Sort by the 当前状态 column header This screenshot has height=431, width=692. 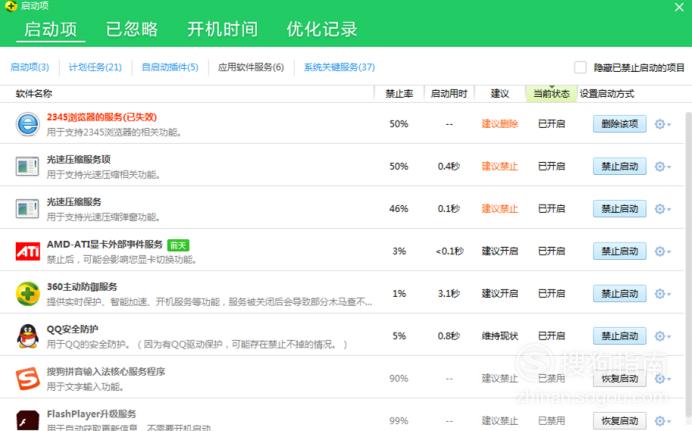(x=551, y=94)
